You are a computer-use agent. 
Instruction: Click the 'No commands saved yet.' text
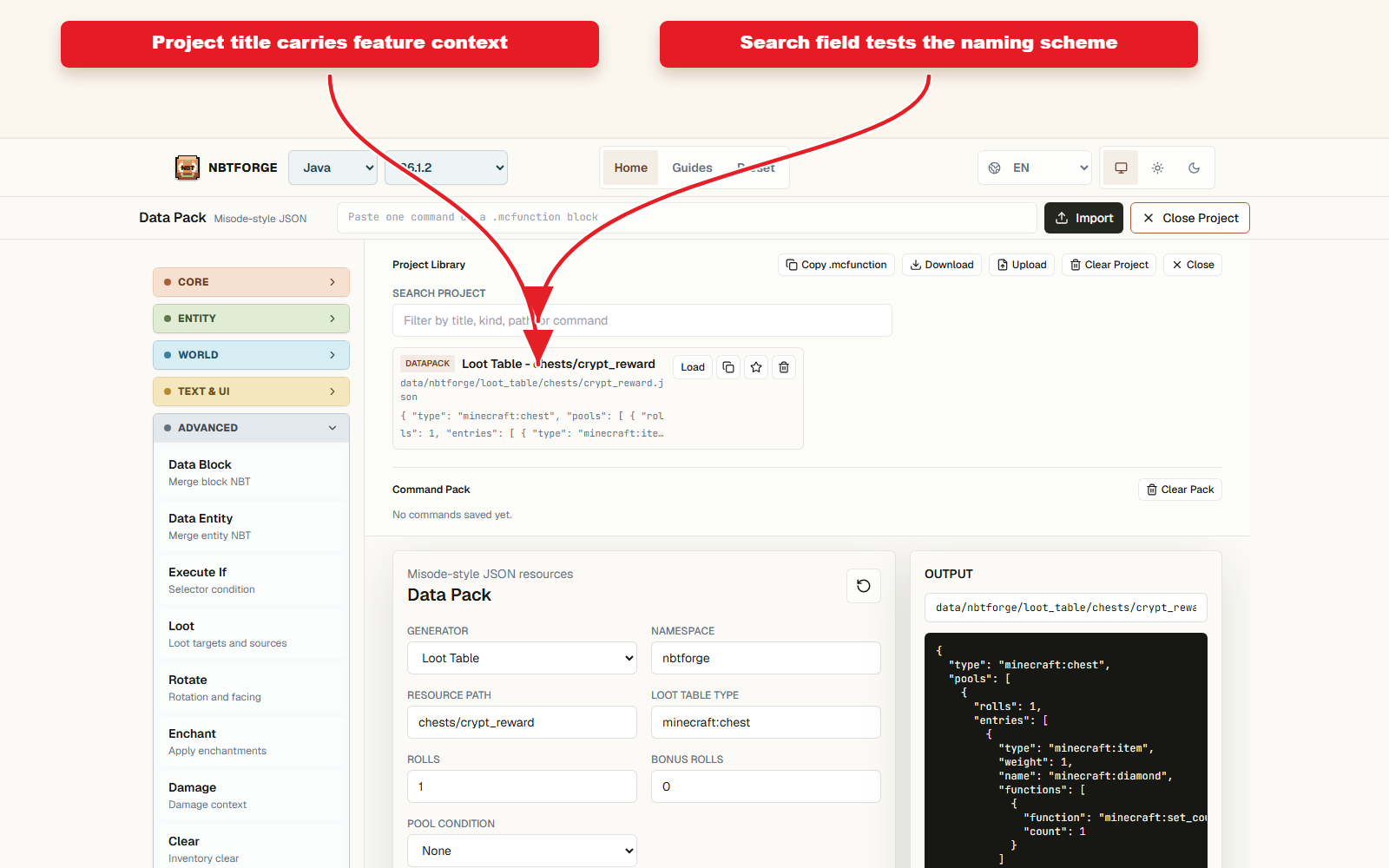(452, 515)
